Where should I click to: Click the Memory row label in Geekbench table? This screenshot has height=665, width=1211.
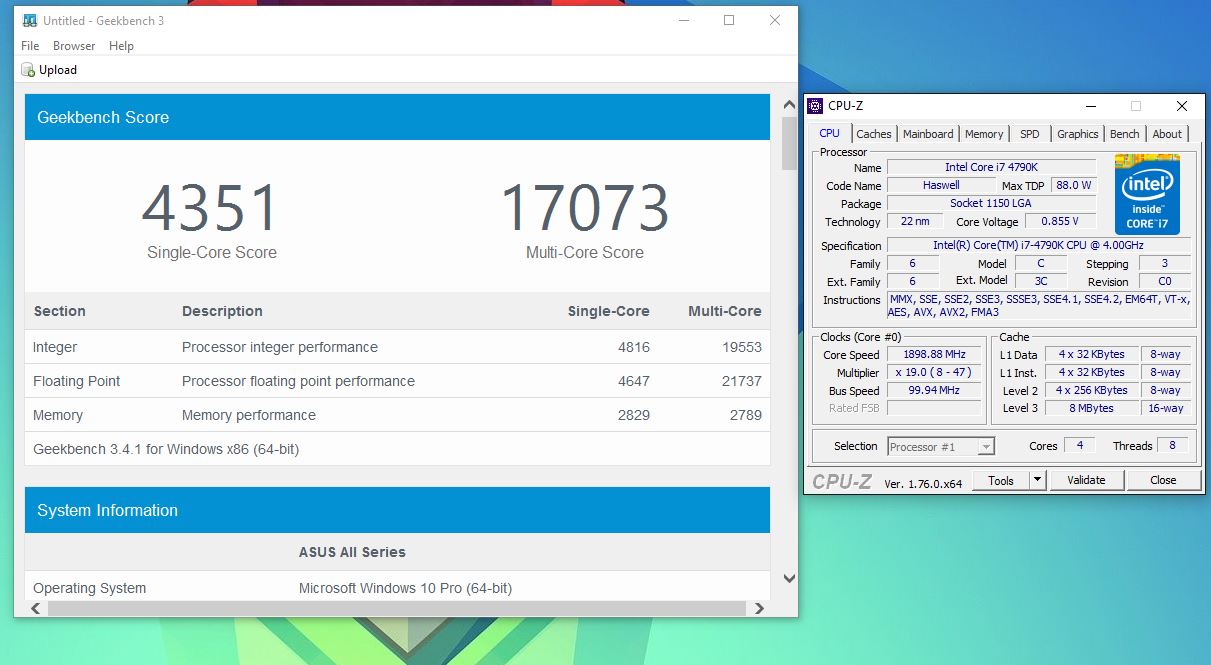[x=58, y=415]
